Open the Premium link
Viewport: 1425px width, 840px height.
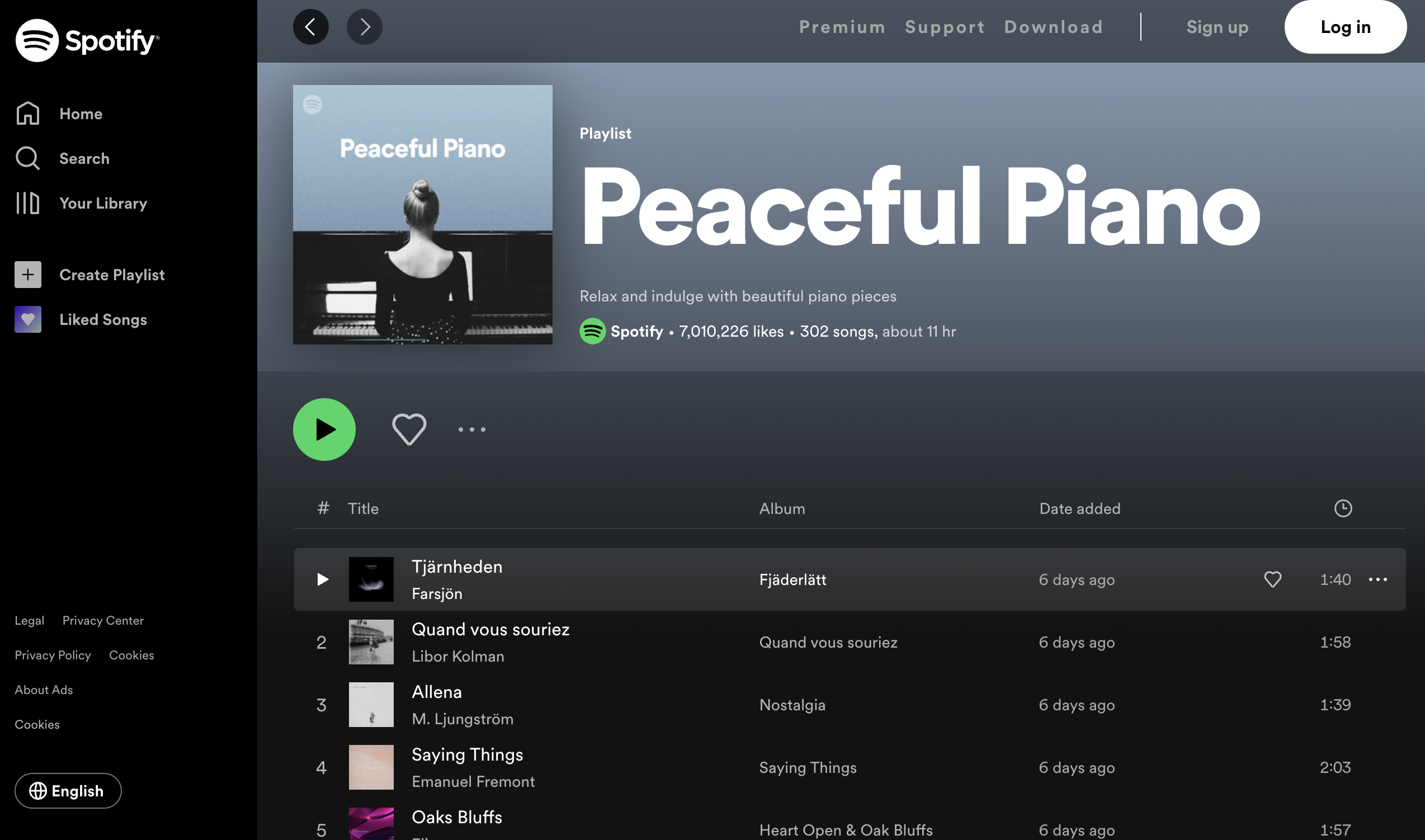click(x=842, y=27)
